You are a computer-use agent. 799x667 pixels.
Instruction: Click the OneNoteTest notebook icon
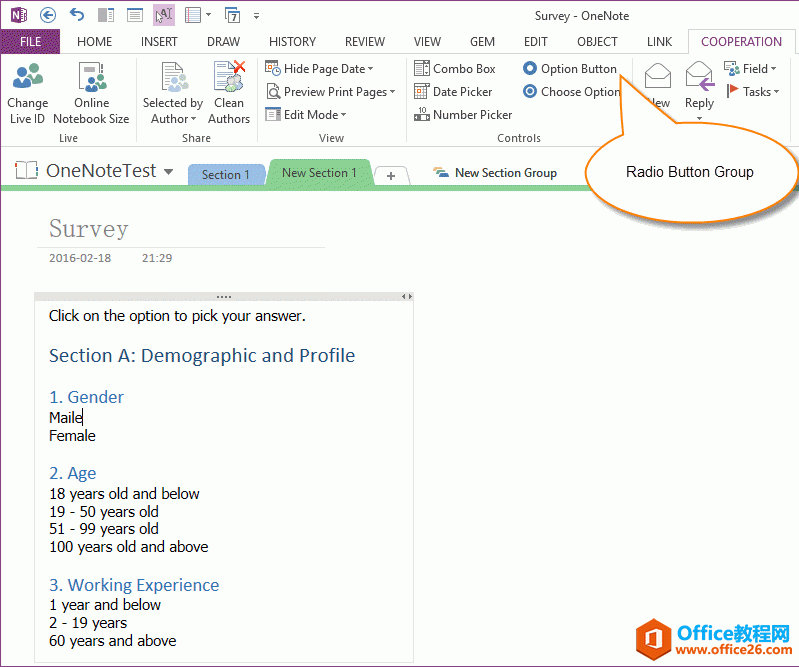26,170
